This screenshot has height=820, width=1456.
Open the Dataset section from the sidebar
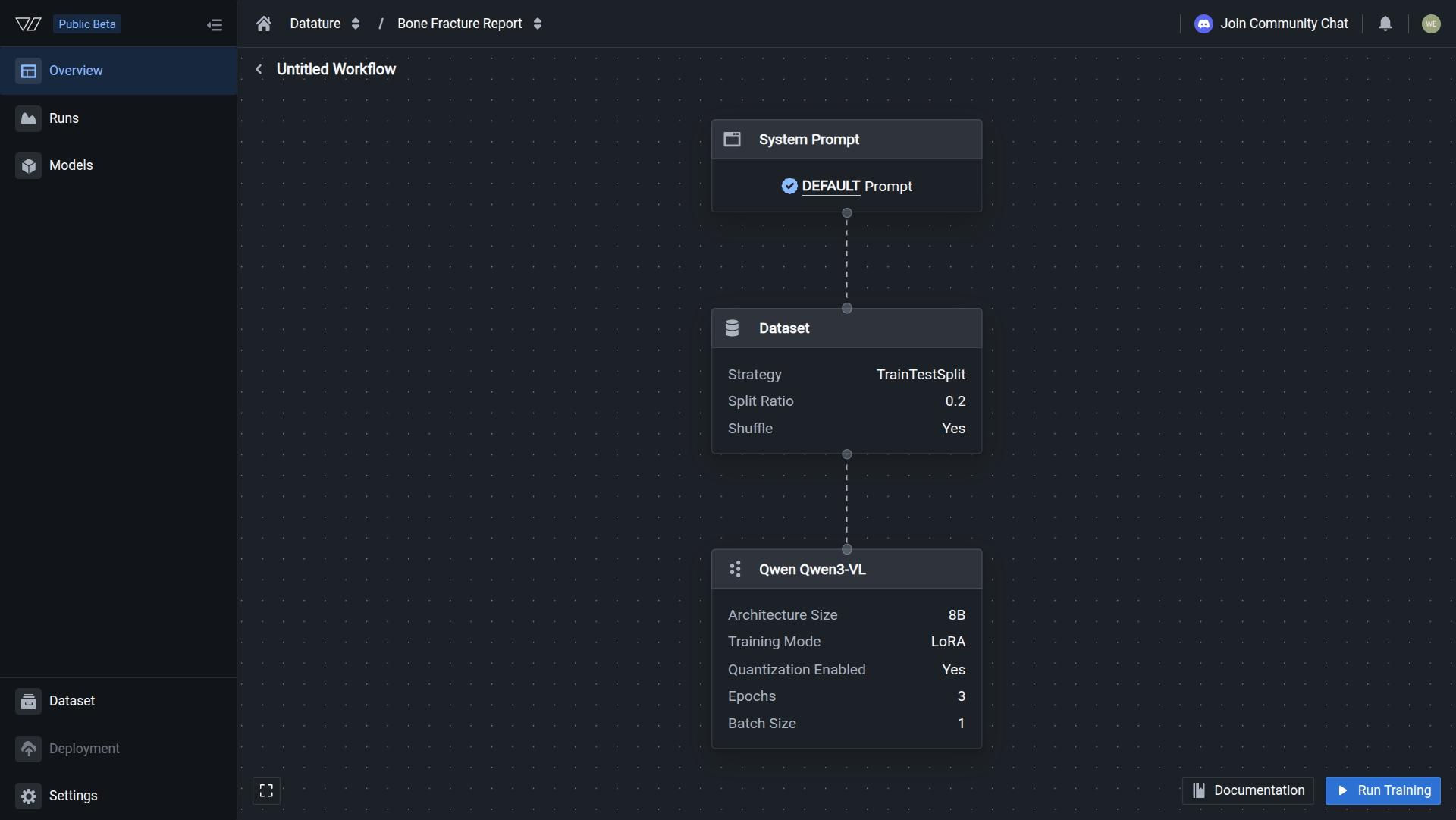[71, 701]
